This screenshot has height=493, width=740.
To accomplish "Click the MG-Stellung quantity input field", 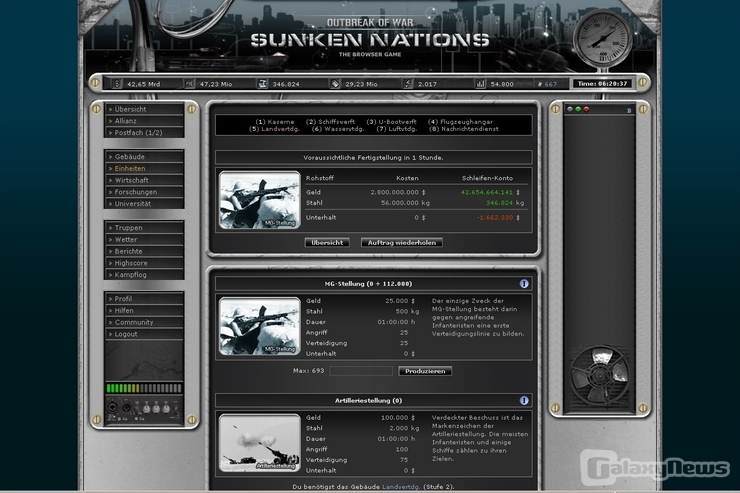I will pyautogui.click(x=361, y=371).
